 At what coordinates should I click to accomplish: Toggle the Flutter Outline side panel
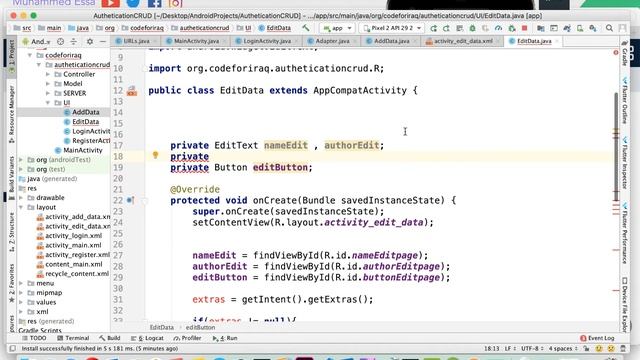(624, 100)
